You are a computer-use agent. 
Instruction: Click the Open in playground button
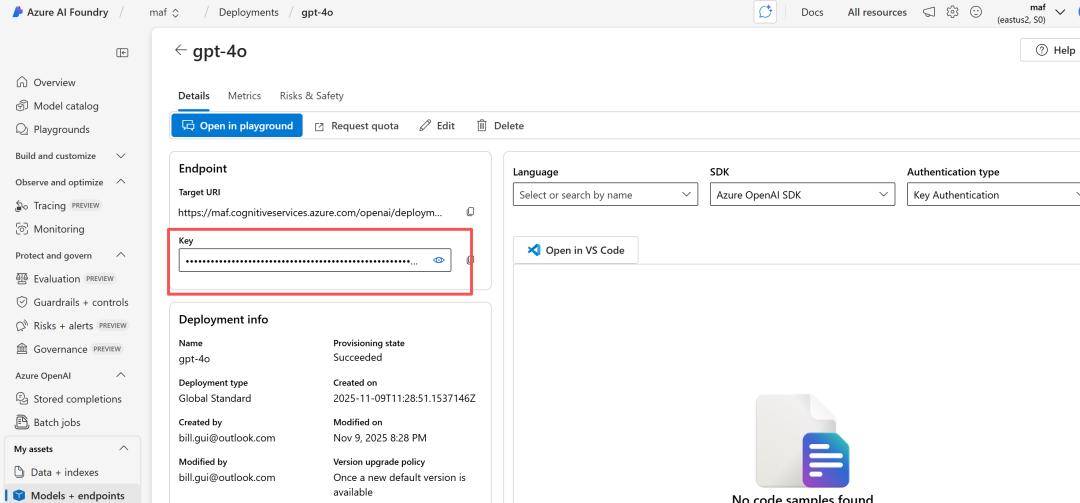(237, 125)
